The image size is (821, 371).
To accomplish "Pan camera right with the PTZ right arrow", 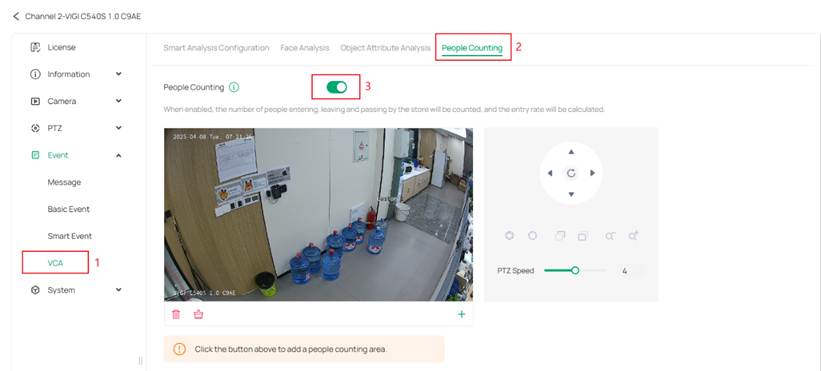I will 593,173.
